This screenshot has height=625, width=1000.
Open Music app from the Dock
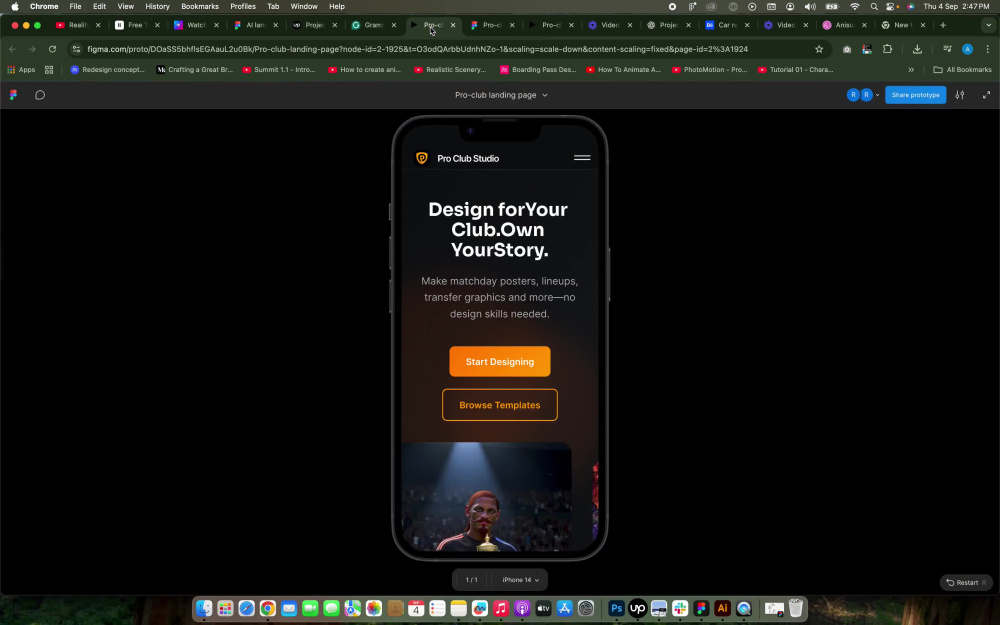pyautogui.click(x=501, y=608)
